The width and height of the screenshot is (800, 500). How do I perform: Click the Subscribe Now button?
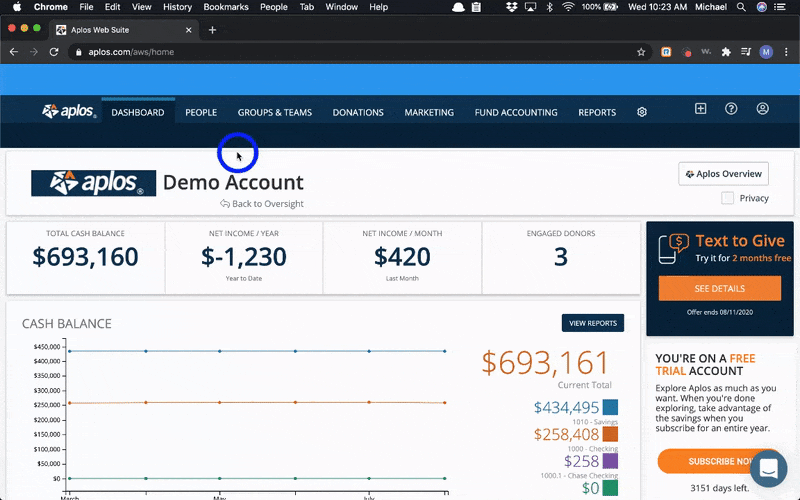720,461
